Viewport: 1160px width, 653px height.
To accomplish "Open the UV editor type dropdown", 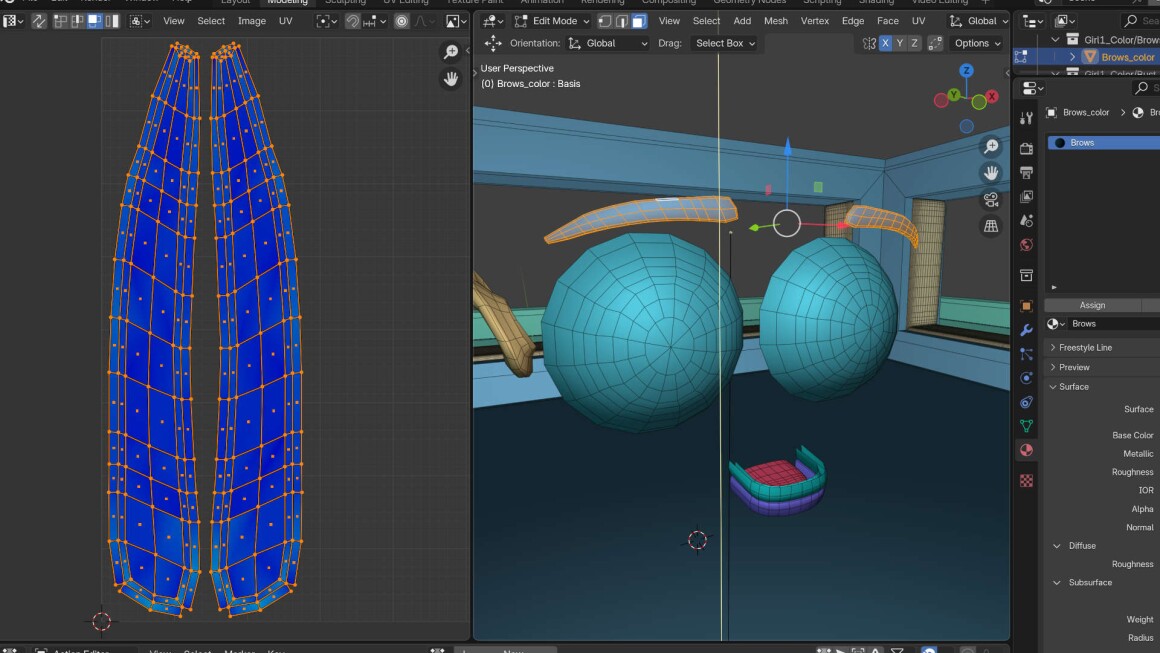I will pos(13,21).
